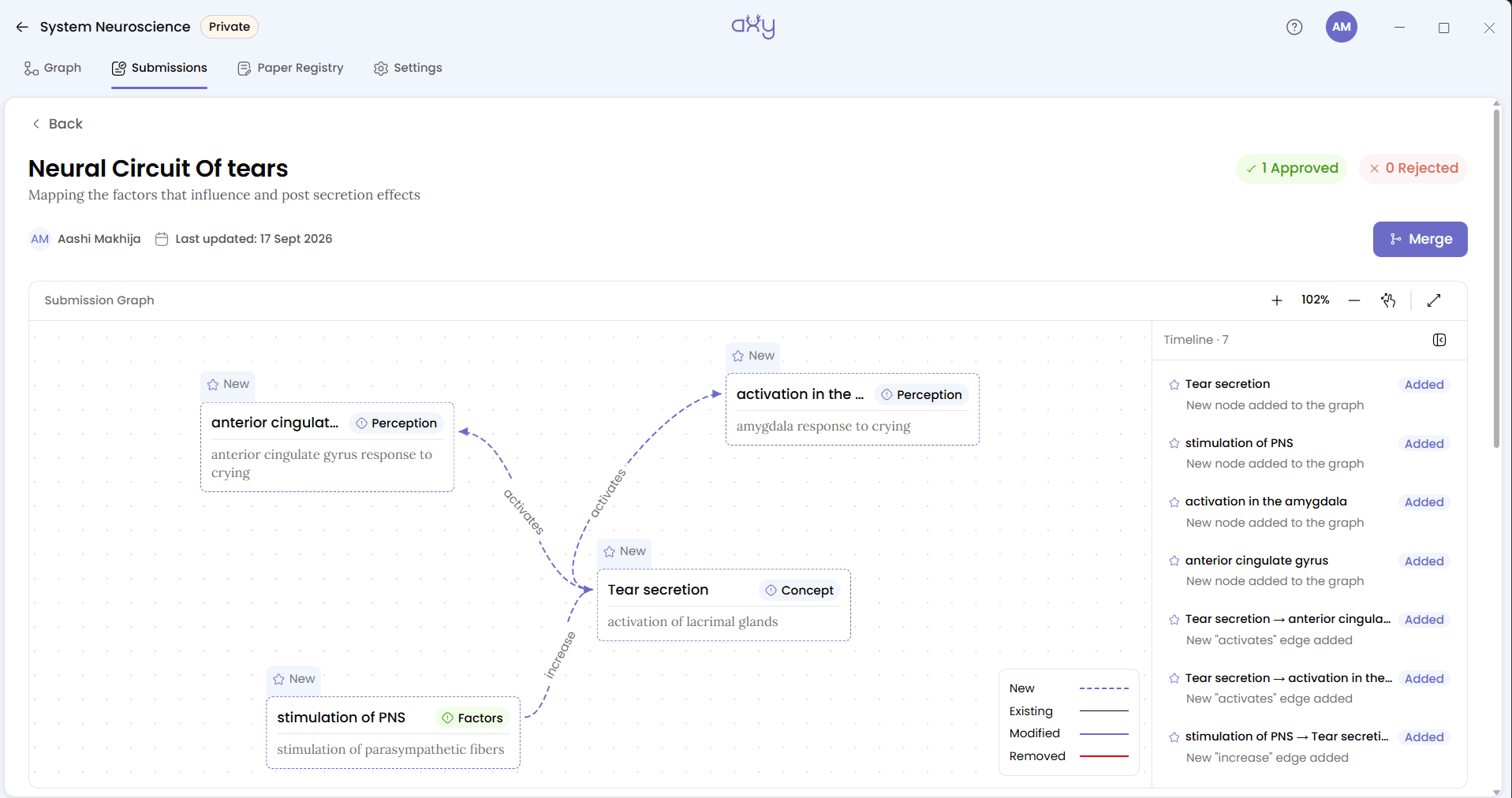Click the axy logo
1512x798 pixels.
pyautogui.click(x=753, y=26)
